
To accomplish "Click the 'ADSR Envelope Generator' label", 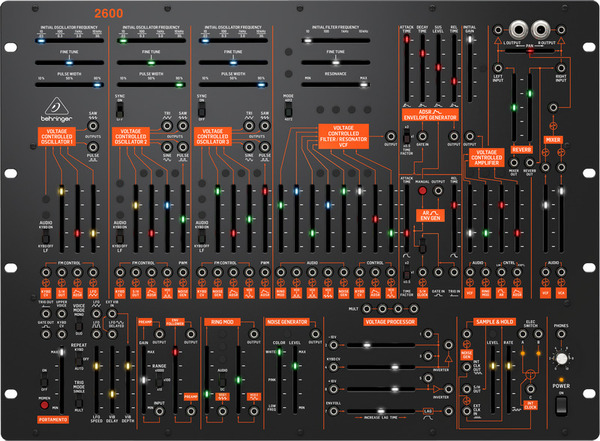I will (x=430, y=115).
